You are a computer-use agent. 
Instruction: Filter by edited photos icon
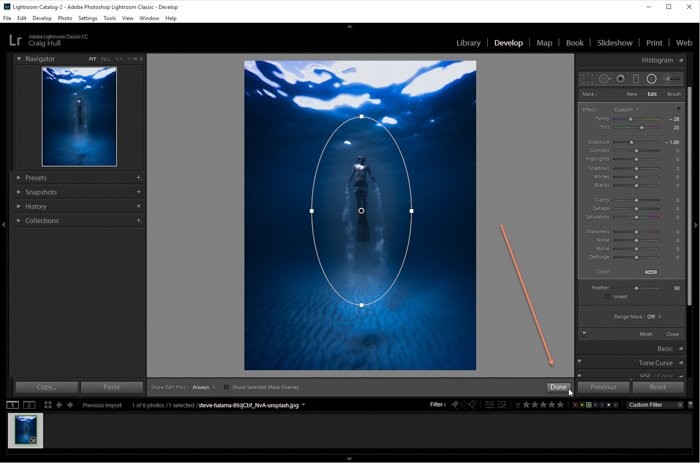click(x=490, y=405)
